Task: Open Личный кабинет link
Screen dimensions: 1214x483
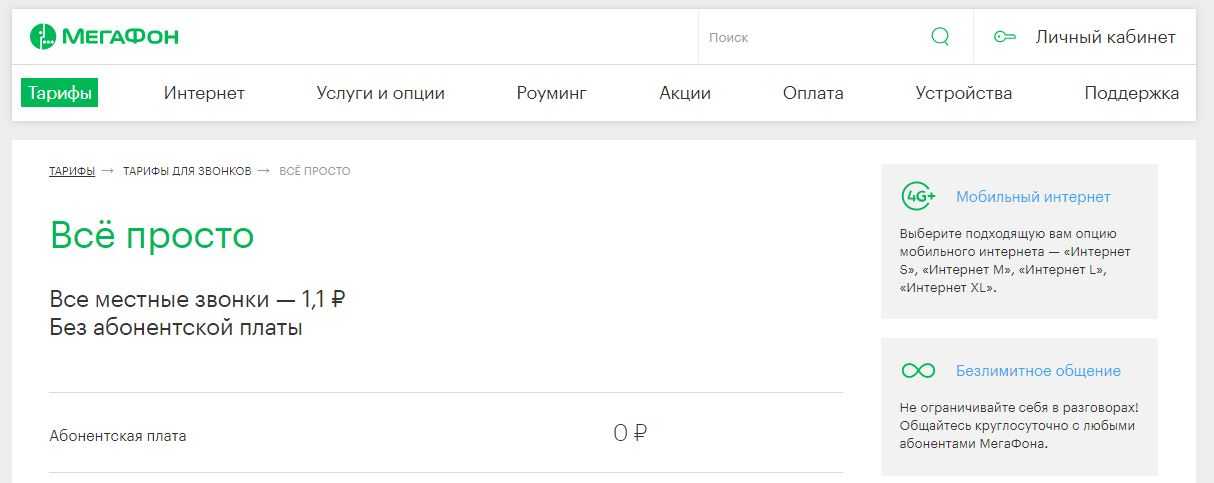Action: (x=1105, y=38)
